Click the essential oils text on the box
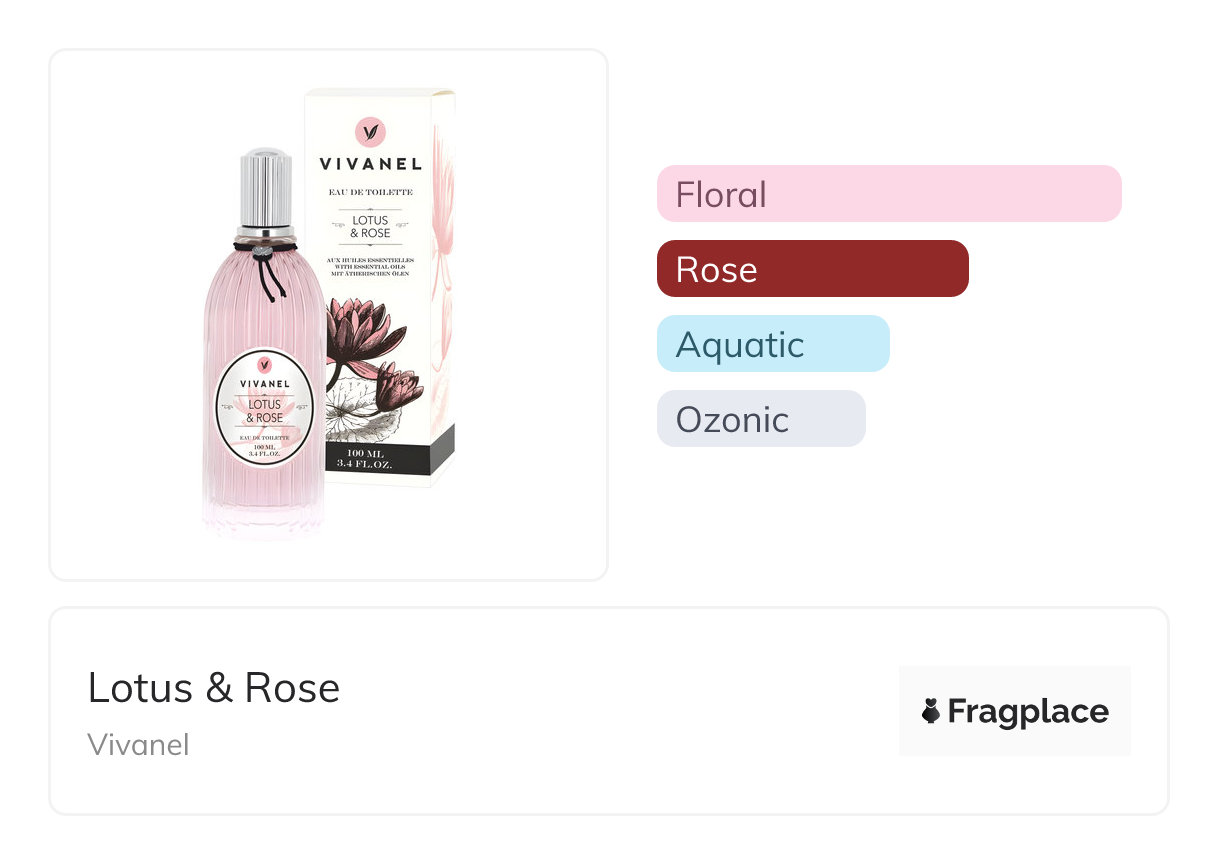Screen dimensions: 1218x864 (x=370, y=267)
